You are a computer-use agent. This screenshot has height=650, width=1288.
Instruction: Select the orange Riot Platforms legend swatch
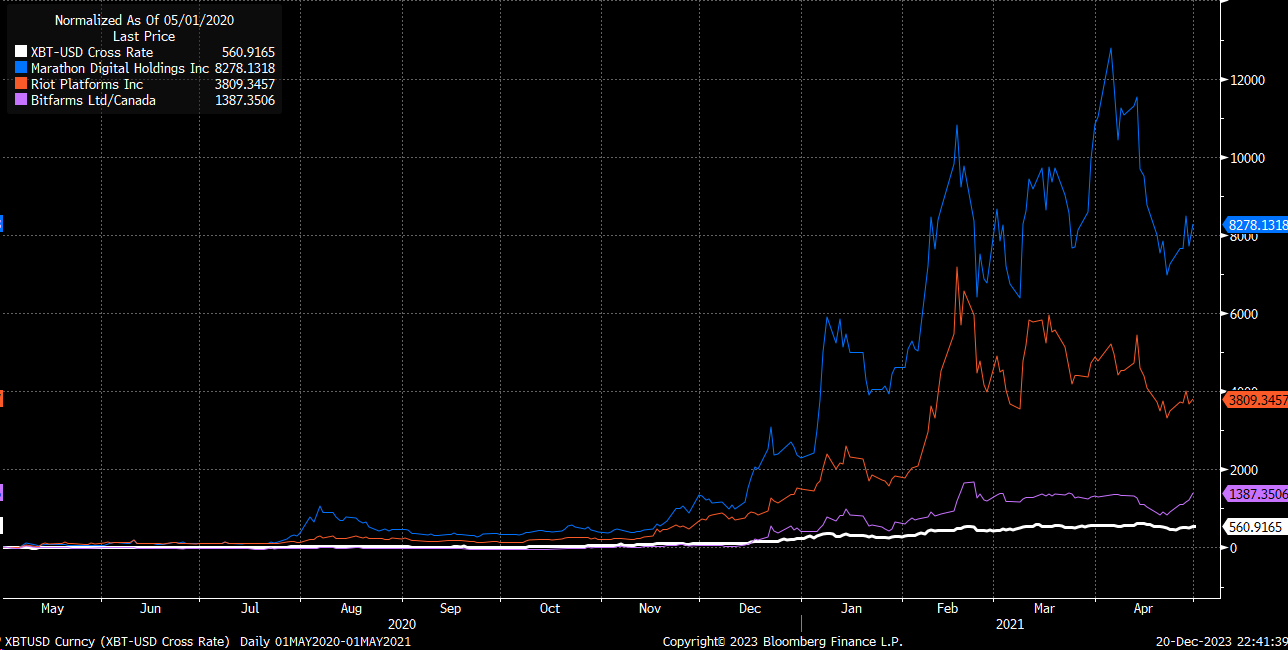pos(20,84)
